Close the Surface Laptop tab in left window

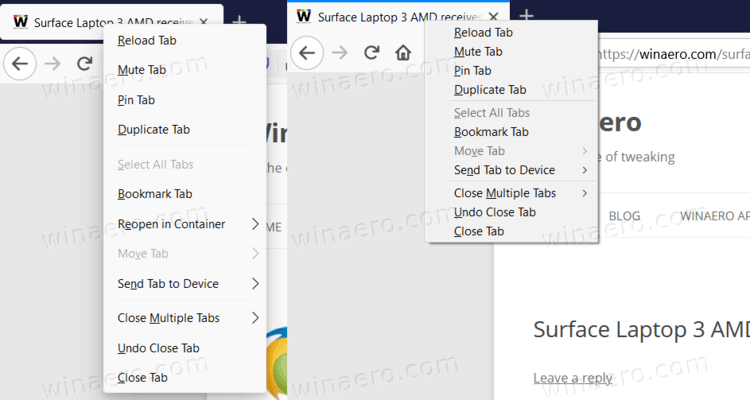(x=204, y=22)
